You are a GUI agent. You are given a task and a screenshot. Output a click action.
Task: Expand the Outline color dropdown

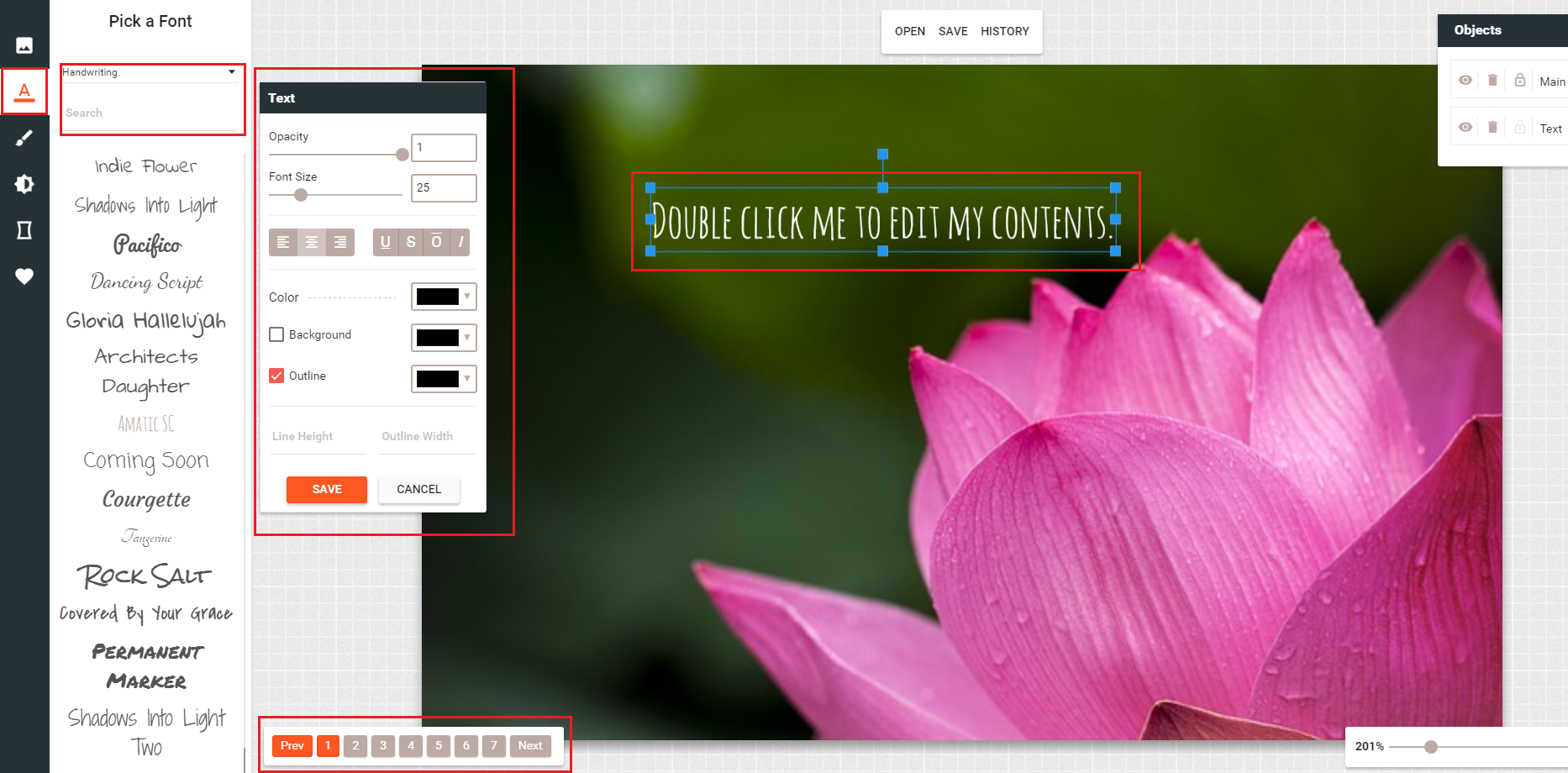444,379
